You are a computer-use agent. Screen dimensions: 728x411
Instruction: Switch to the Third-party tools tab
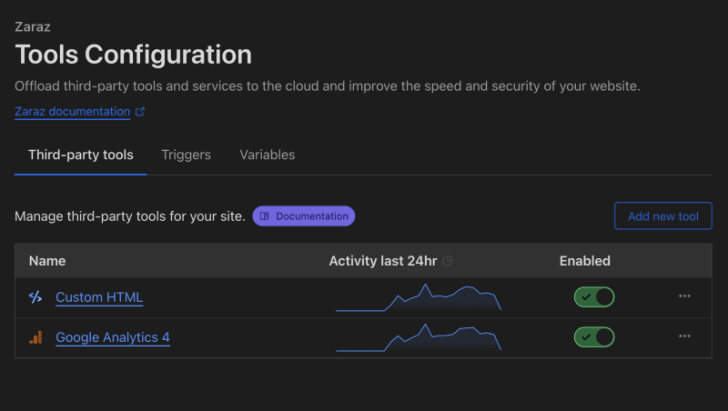coord(81,155)
